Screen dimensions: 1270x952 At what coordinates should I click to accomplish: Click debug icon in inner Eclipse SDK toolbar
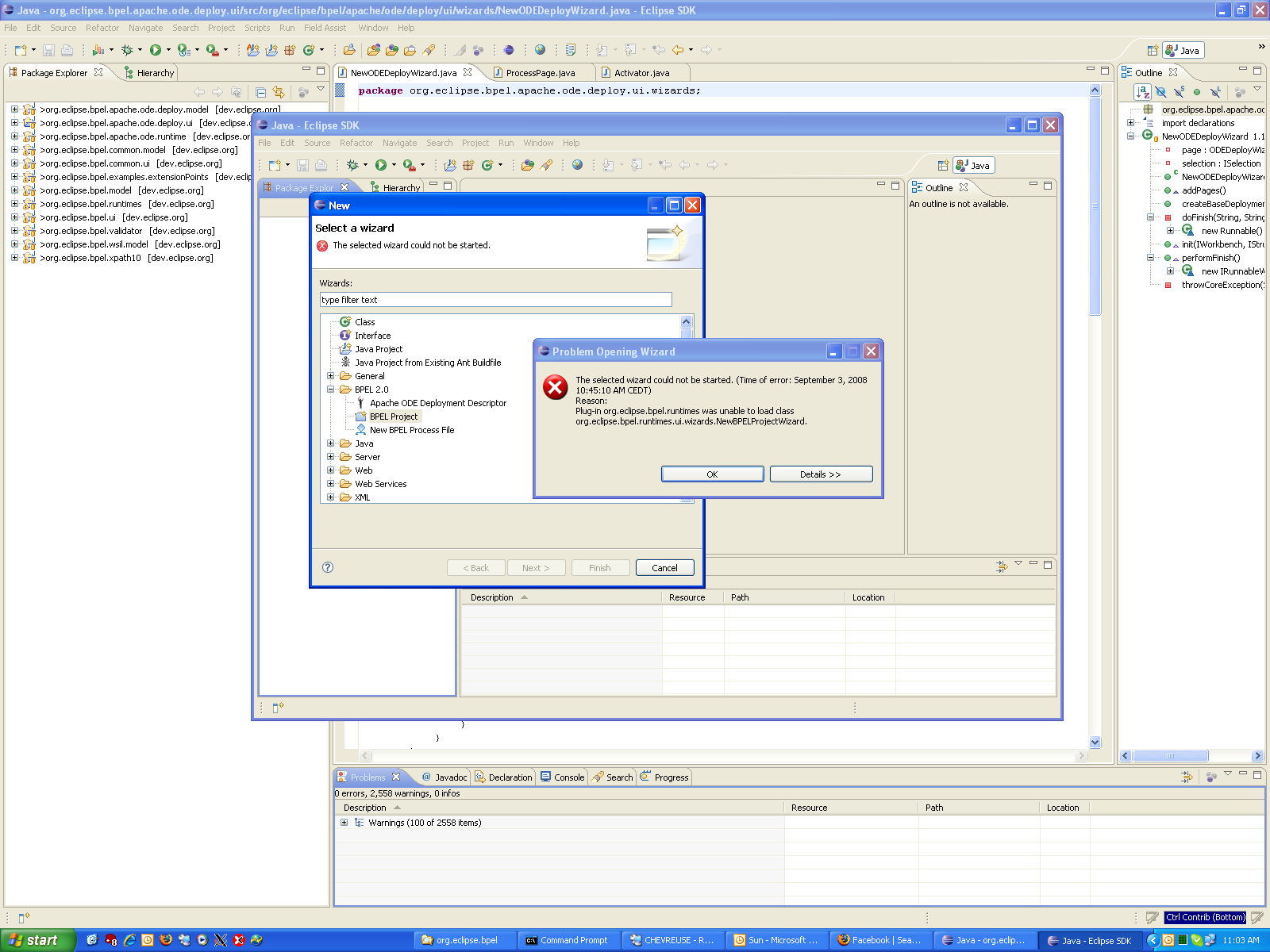(x=352, y=165)
